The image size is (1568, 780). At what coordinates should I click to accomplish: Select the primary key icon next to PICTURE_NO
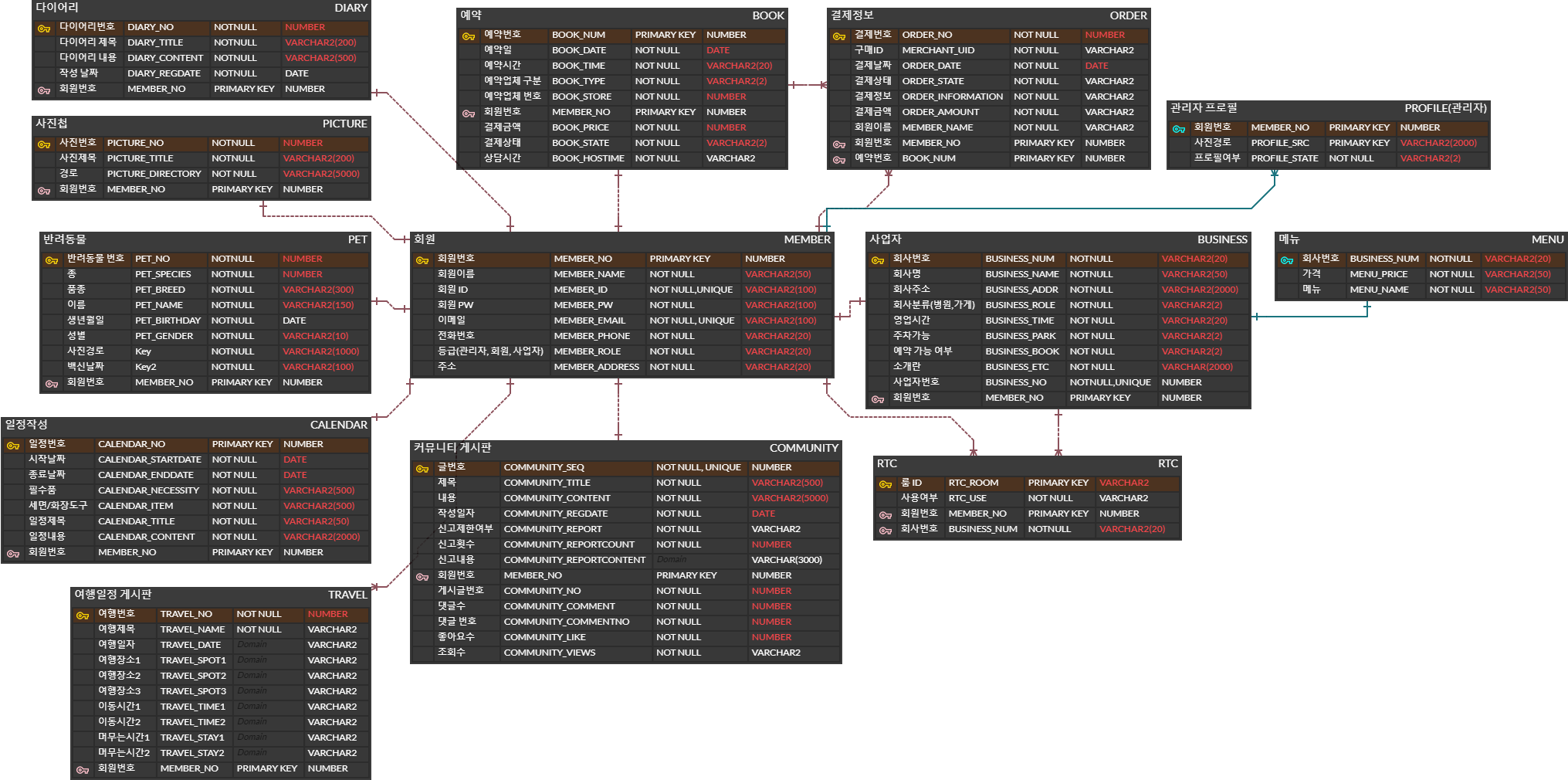coord(44,144)
